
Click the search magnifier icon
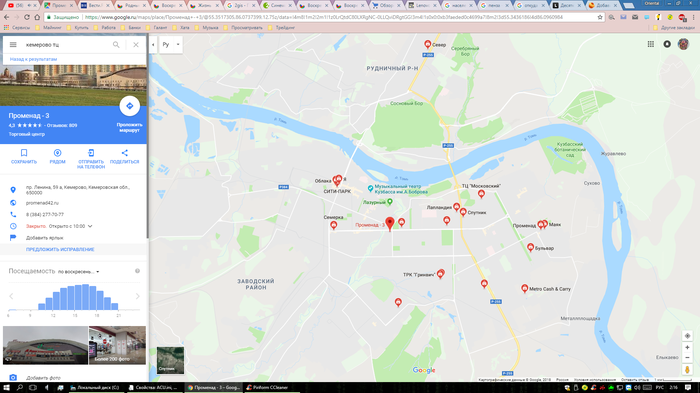click(116, 45)
